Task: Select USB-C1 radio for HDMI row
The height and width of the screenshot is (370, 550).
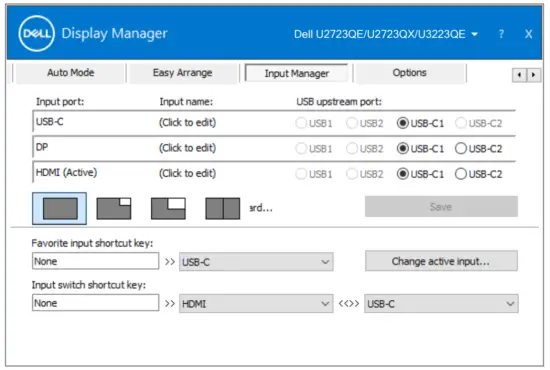Action: 403,174
